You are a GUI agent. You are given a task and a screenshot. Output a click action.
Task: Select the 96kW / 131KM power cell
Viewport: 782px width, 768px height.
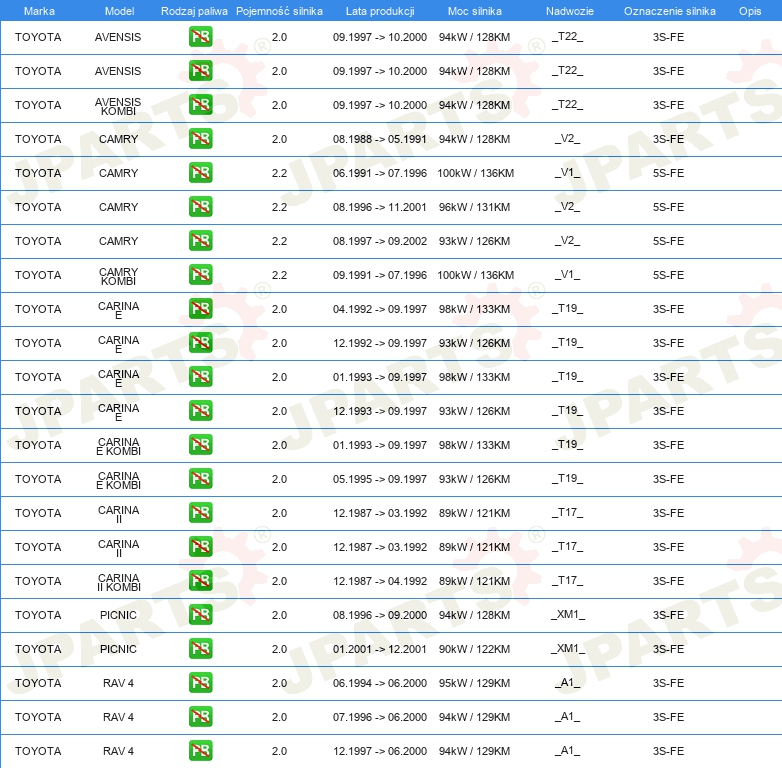point(475,207)
